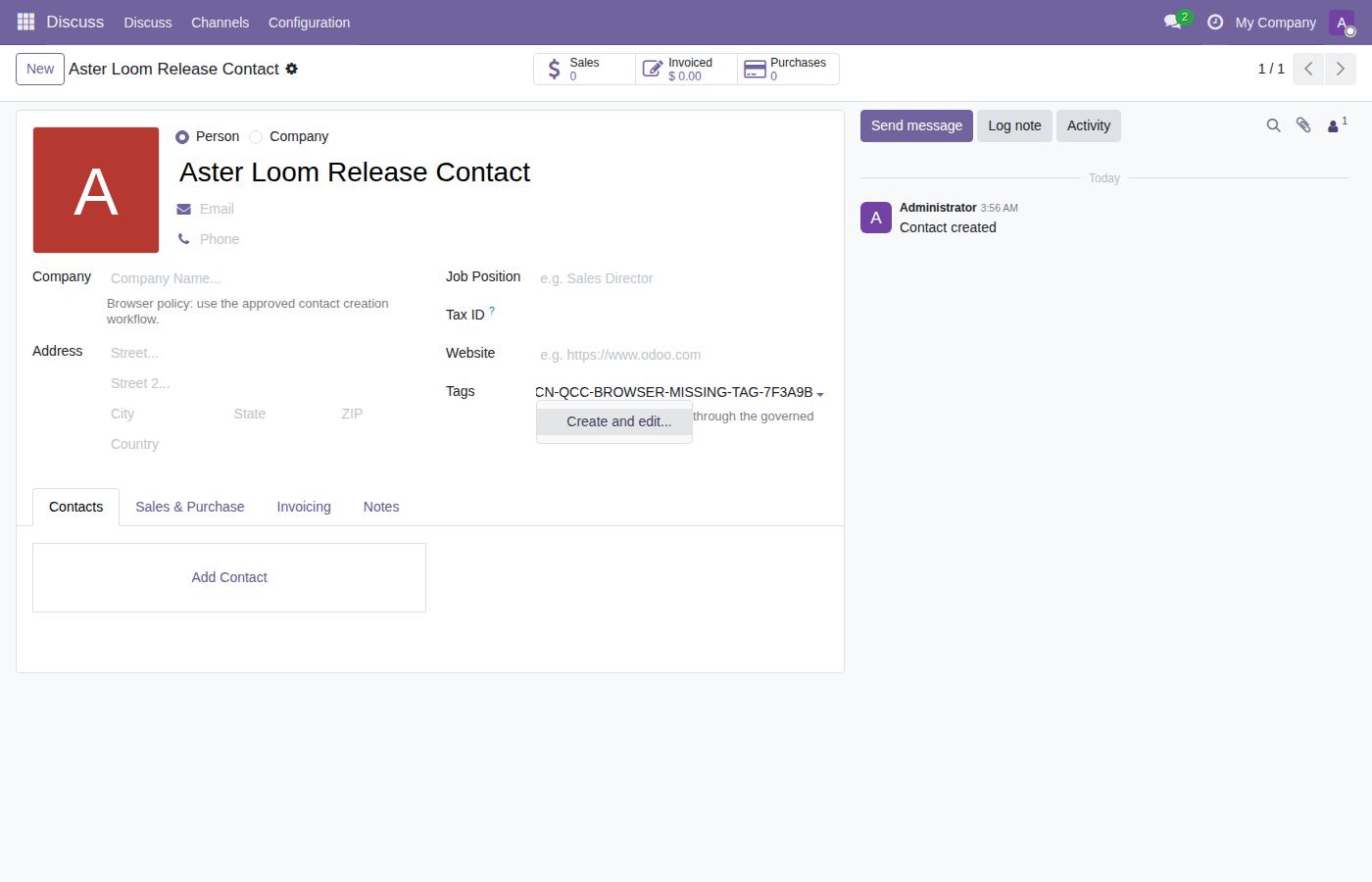Image resolution: width=1372 pixels, height=882 pixels.
Task: Switch to the Invoicing tab
Action: [x=304, y=507]
